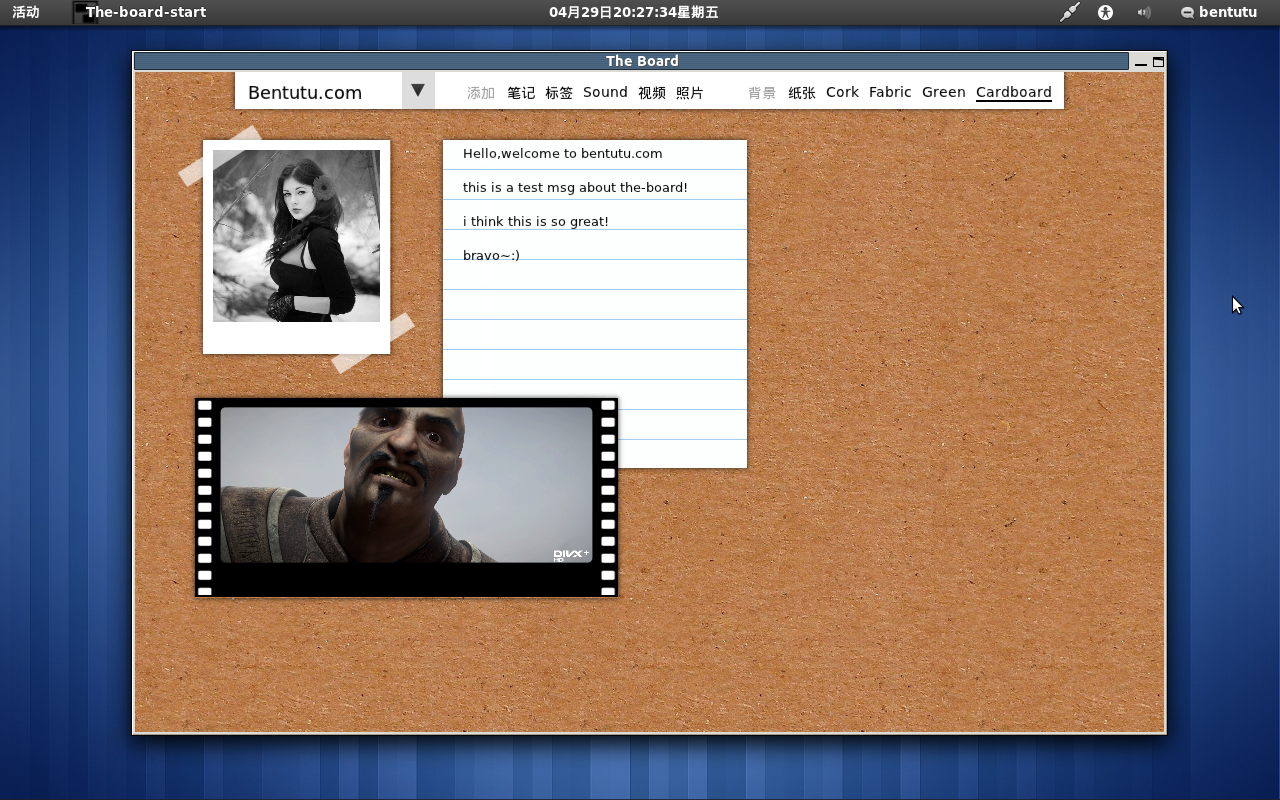Screen dimensions: 1280x800
Task: Add a photo with the 照片 tool
Action: [x=690, y=92]
